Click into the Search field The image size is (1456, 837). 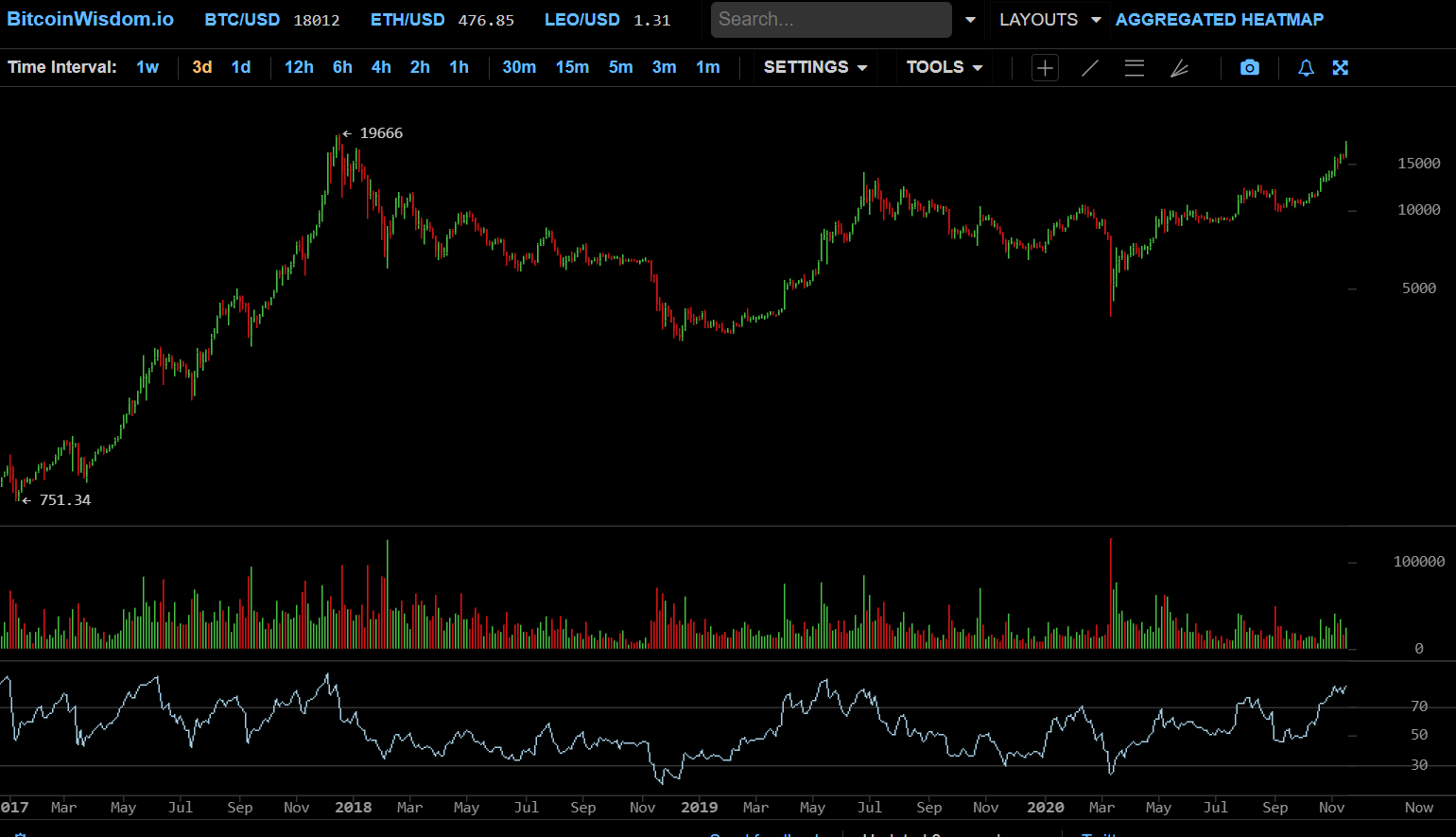[x=831, y=20]
